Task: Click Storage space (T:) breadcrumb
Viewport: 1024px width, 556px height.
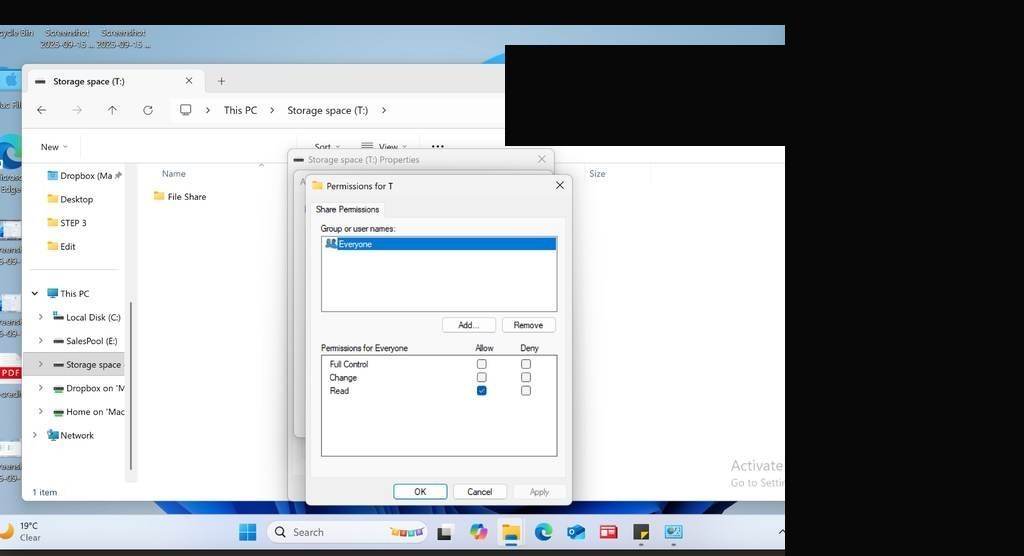Action: coord(328,110)
